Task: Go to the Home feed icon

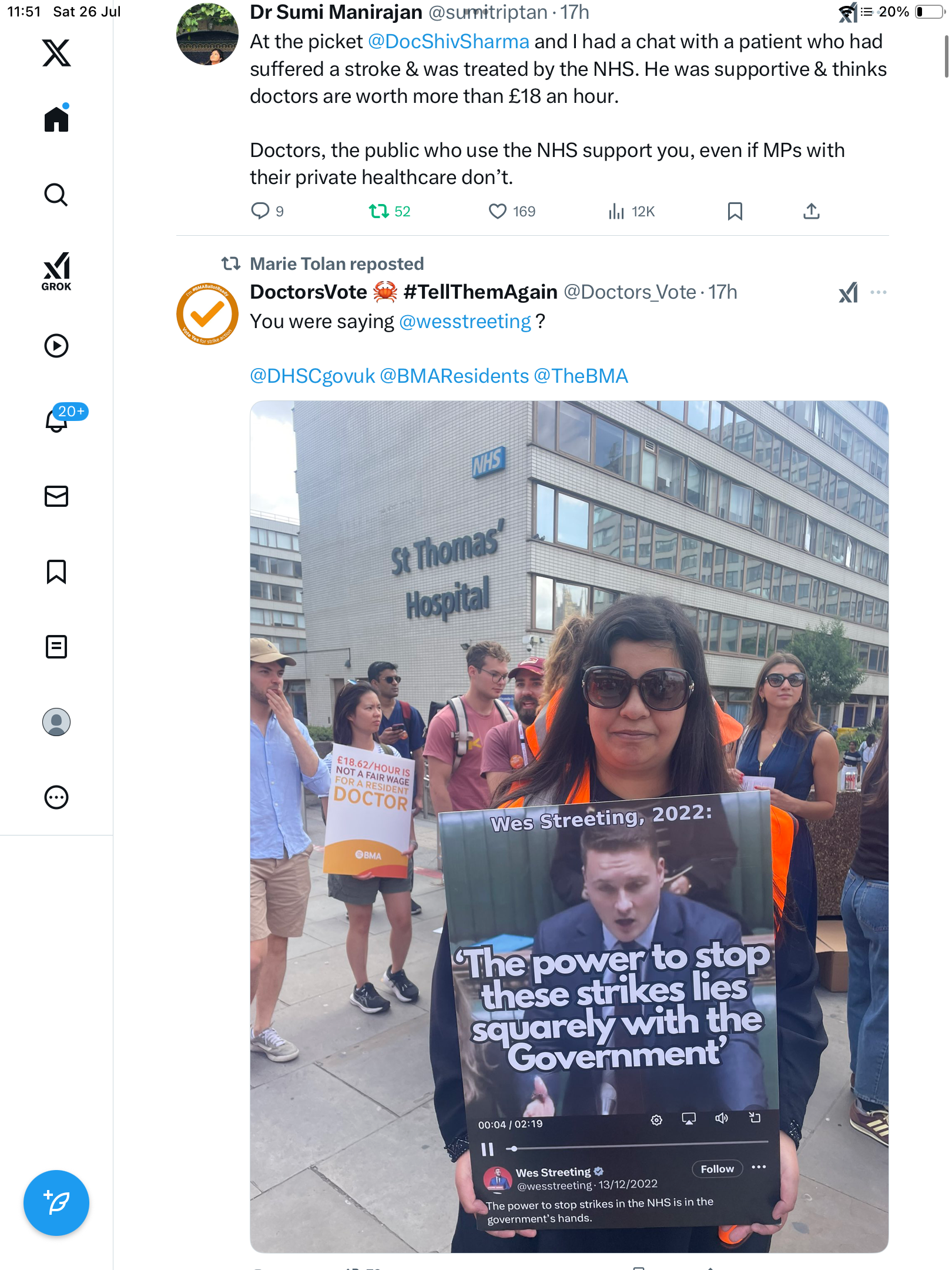Action: (56, 118)
